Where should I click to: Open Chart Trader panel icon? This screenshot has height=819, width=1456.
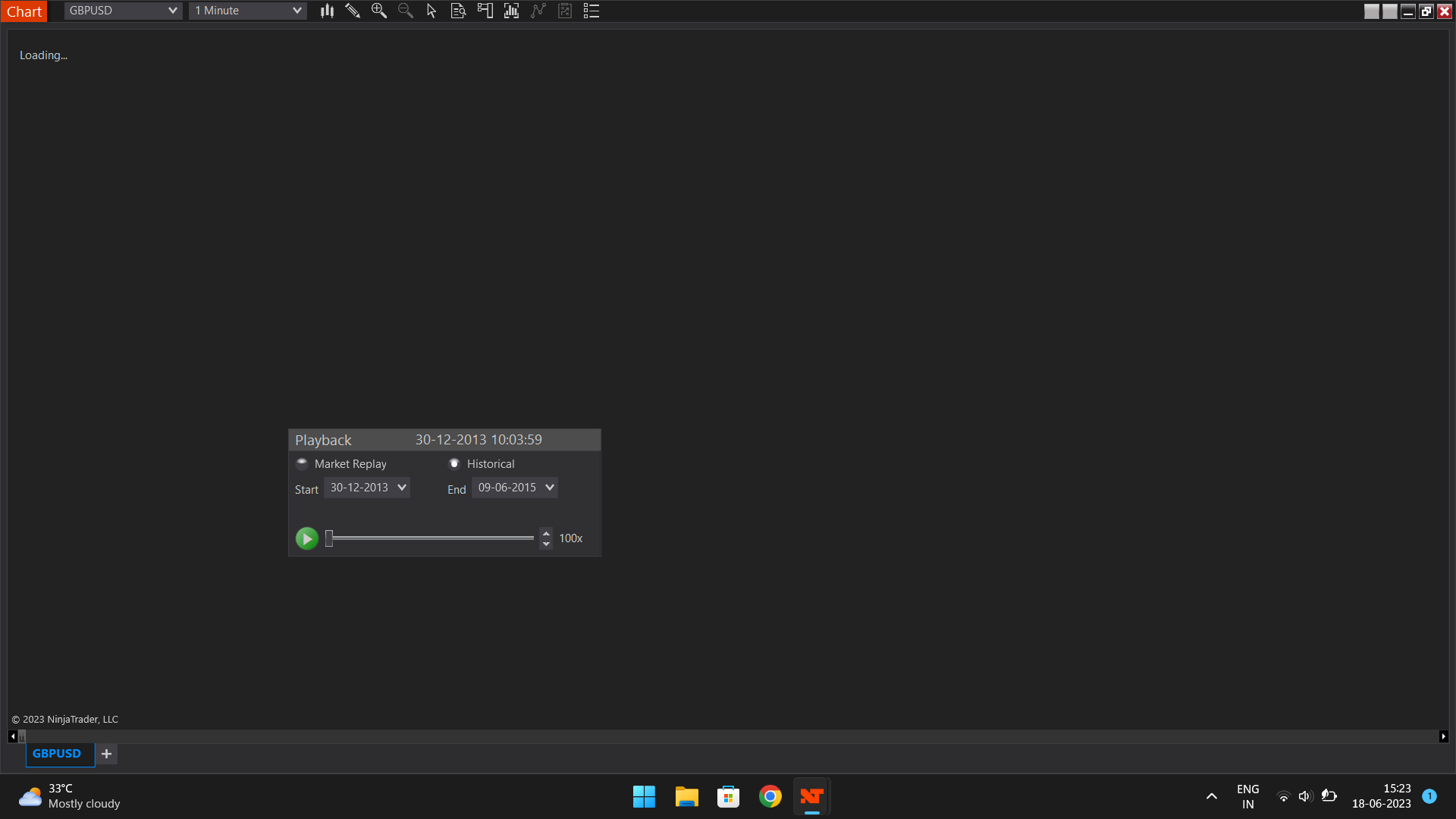485,11
